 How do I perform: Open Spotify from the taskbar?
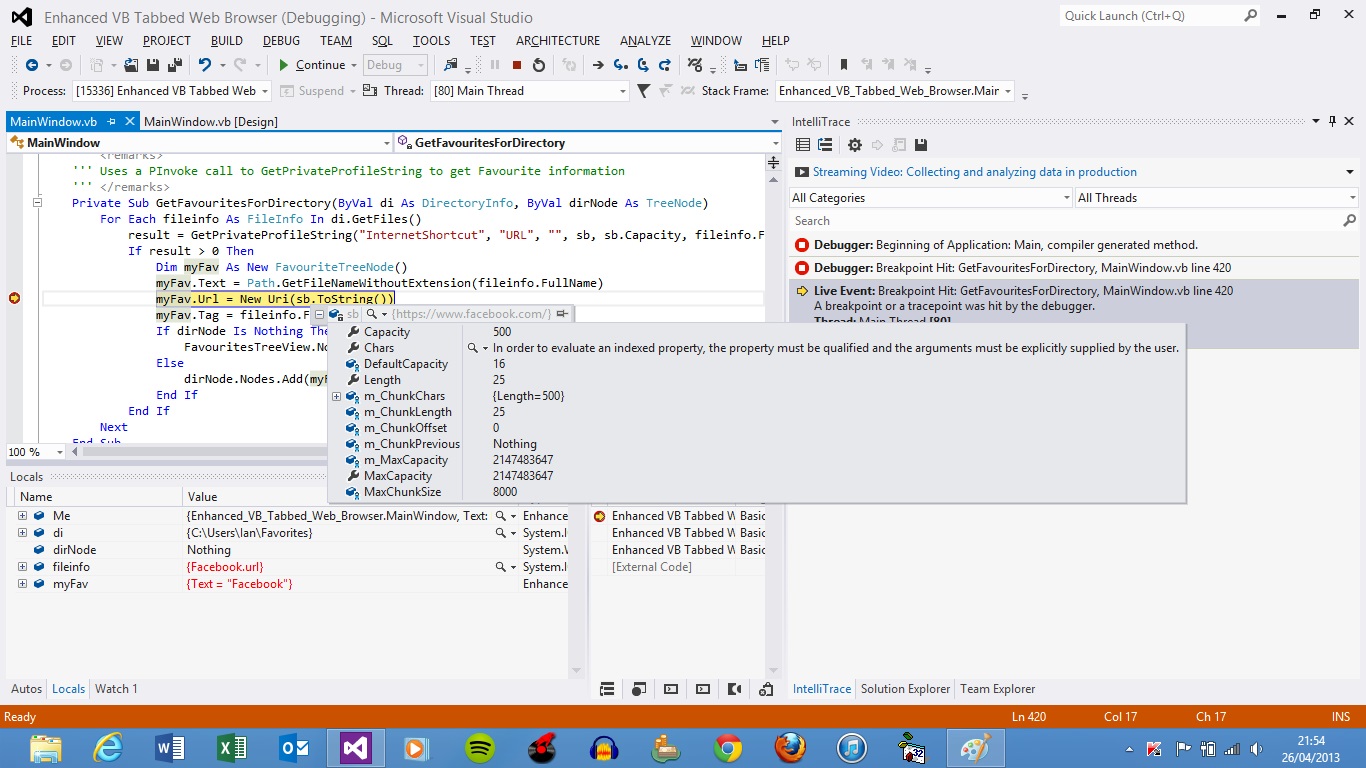[481, 748]
